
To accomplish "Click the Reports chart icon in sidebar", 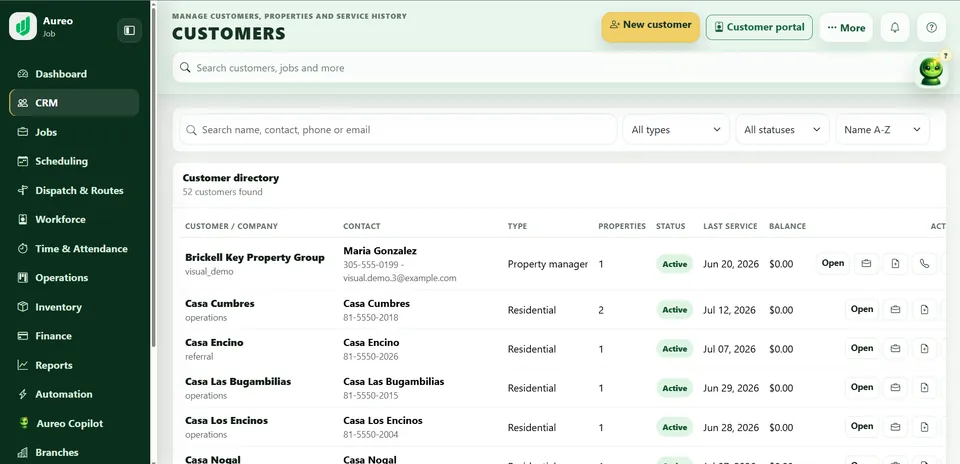I will tap(23, 365).
